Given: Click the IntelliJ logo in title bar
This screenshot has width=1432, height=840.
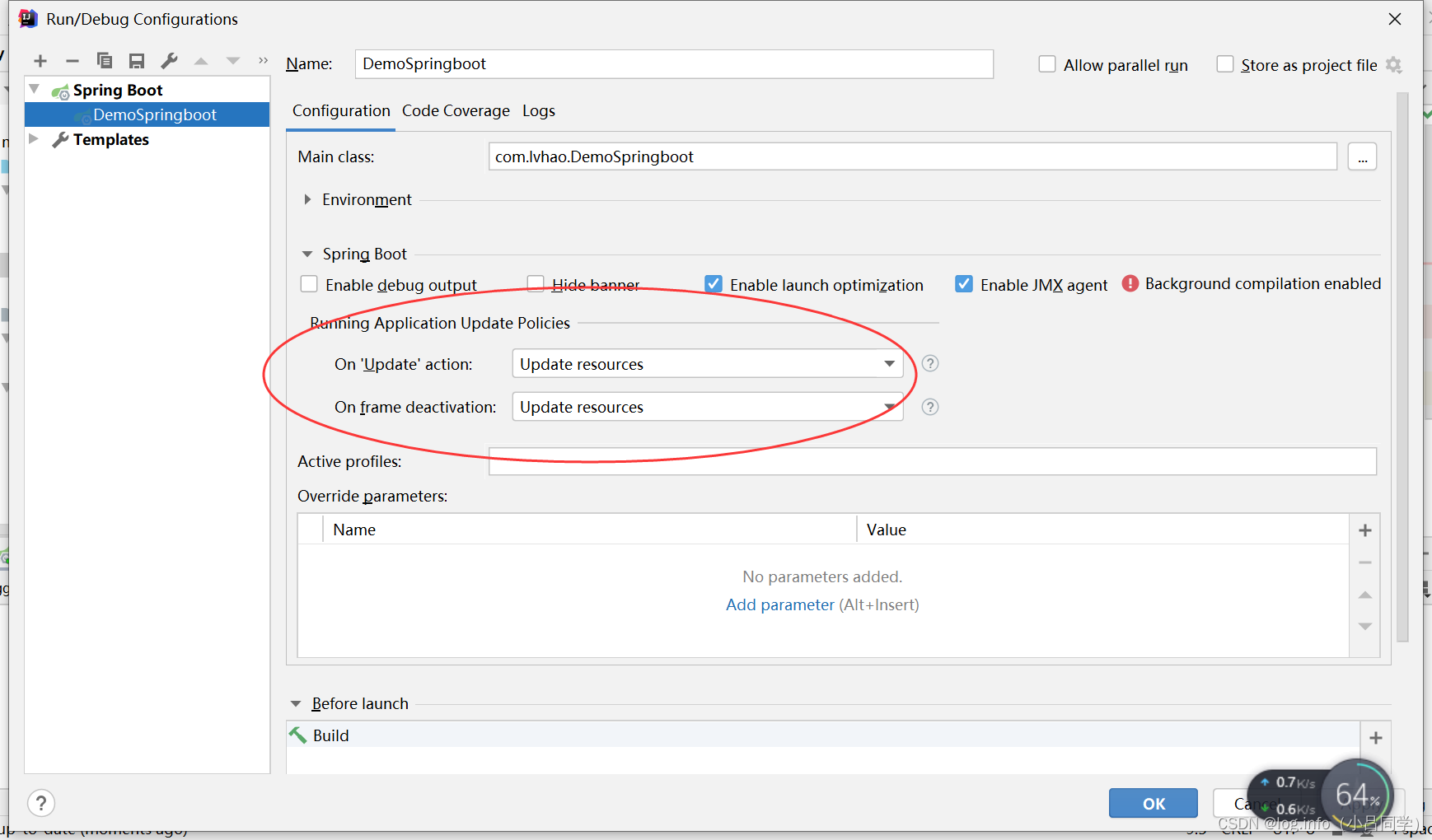Looking at the screenshot, I should click(x=28, y=18).
